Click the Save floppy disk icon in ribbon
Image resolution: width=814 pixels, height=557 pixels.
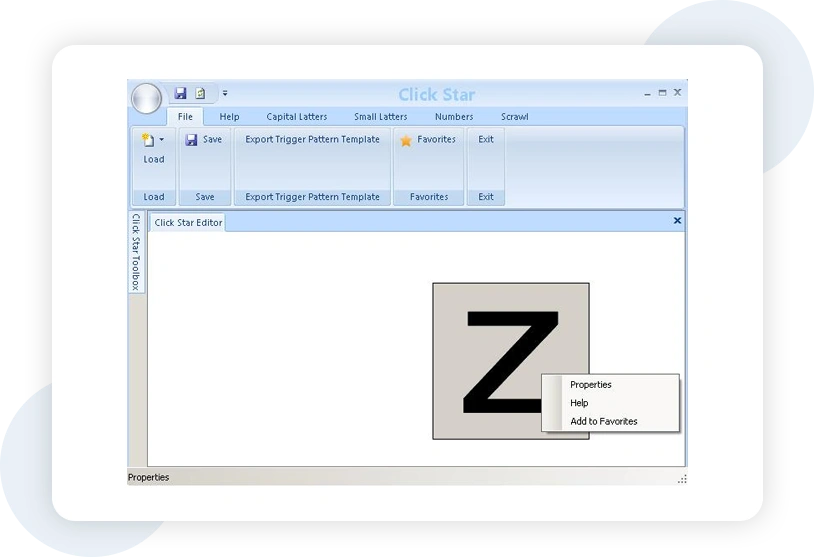(x=191, y=140)
